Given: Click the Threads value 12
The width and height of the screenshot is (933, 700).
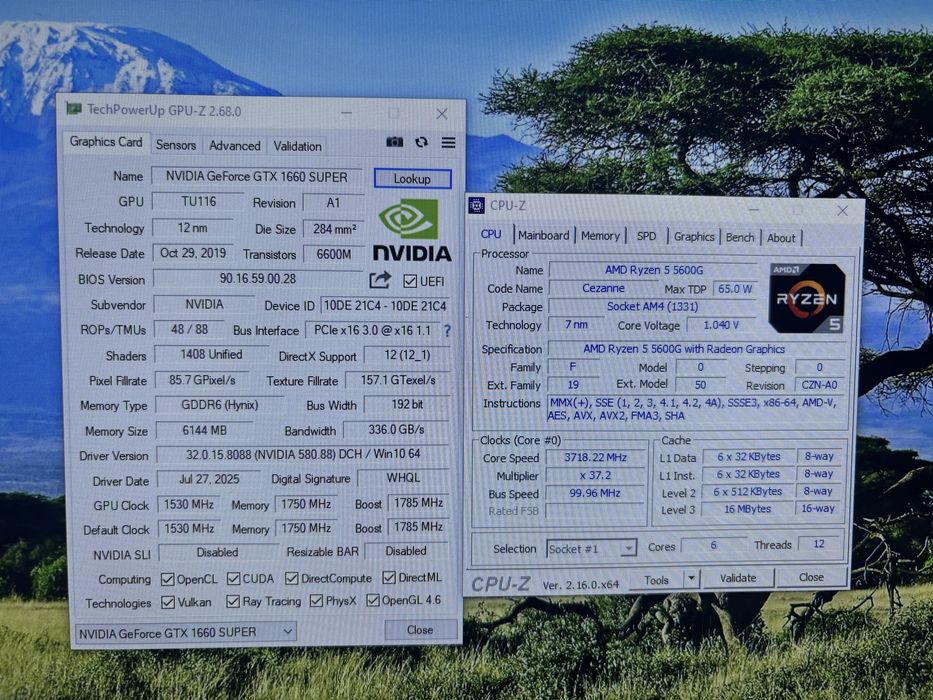Looking at the screenshot, I should (x=819, y=543).
